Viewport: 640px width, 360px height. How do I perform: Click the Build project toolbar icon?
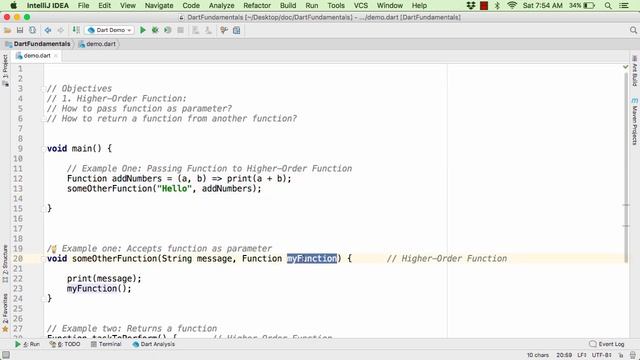click(76, 30)
